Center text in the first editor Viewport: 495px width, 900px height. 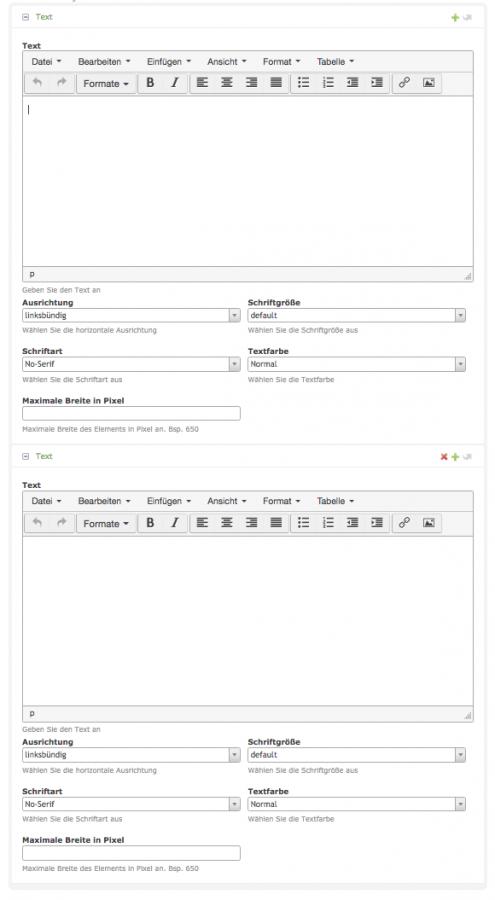coord(227,83)
